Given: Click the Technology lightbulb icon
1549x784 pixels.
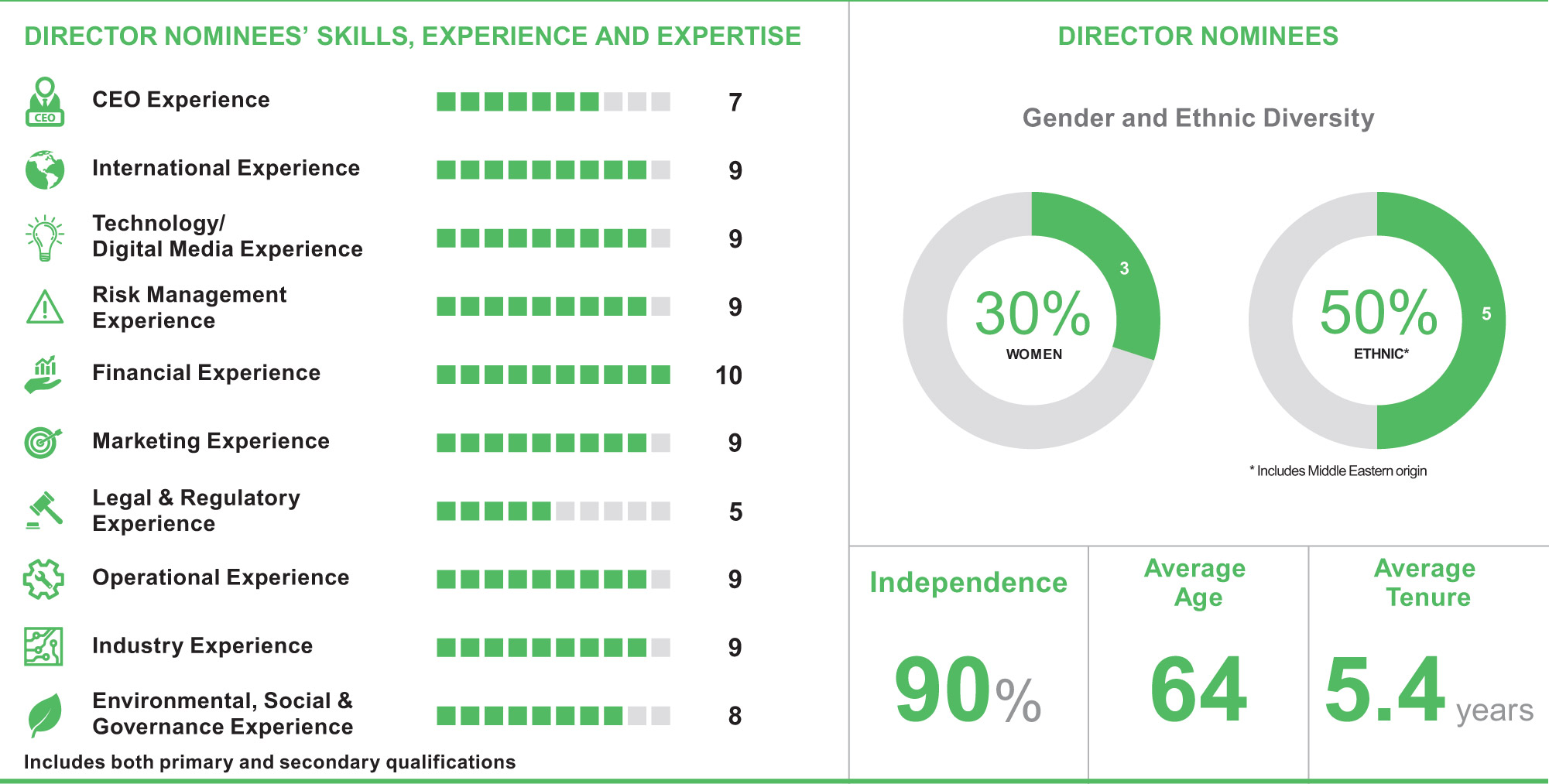Looking at the screenshot, I should click(x=45, y=238).
